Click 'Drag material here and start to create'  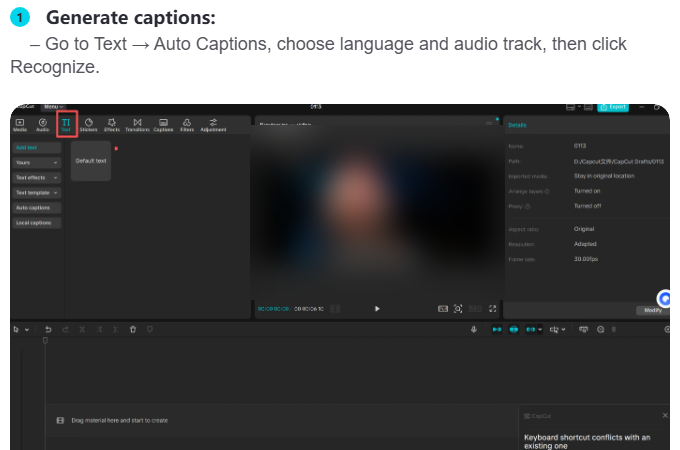(x=120, y=421)
